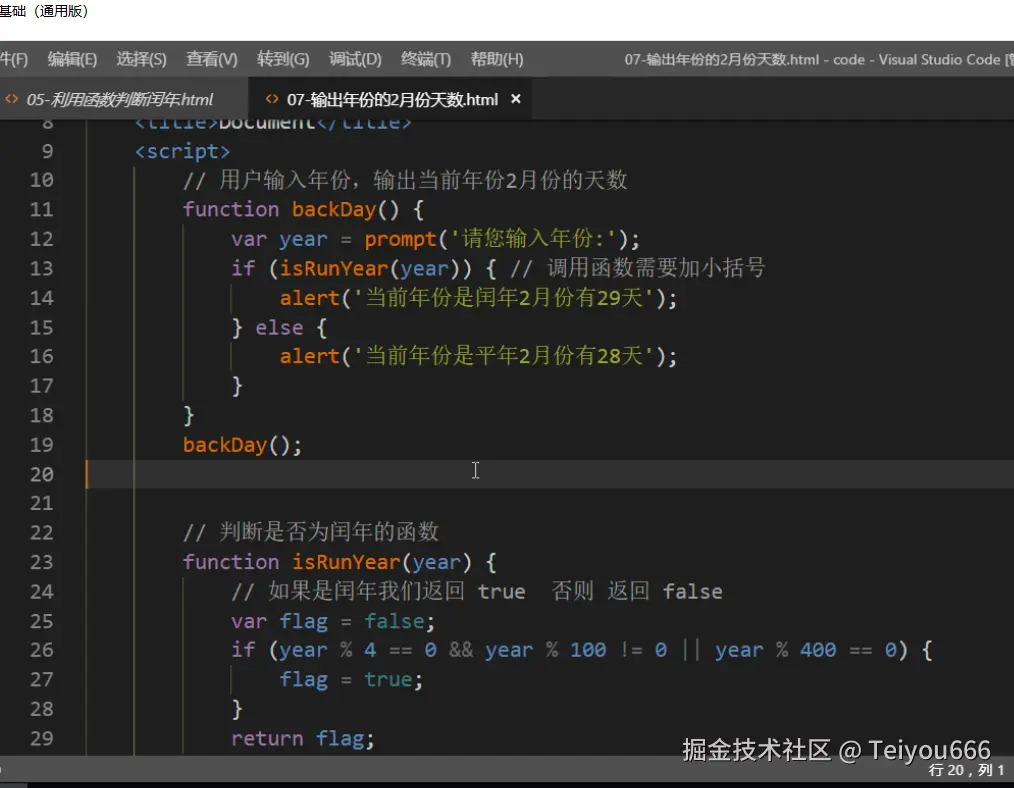The width and height of the screenshot is (1014, 788).
Task: Click isRunYear call on line 13
Action: 334,268
